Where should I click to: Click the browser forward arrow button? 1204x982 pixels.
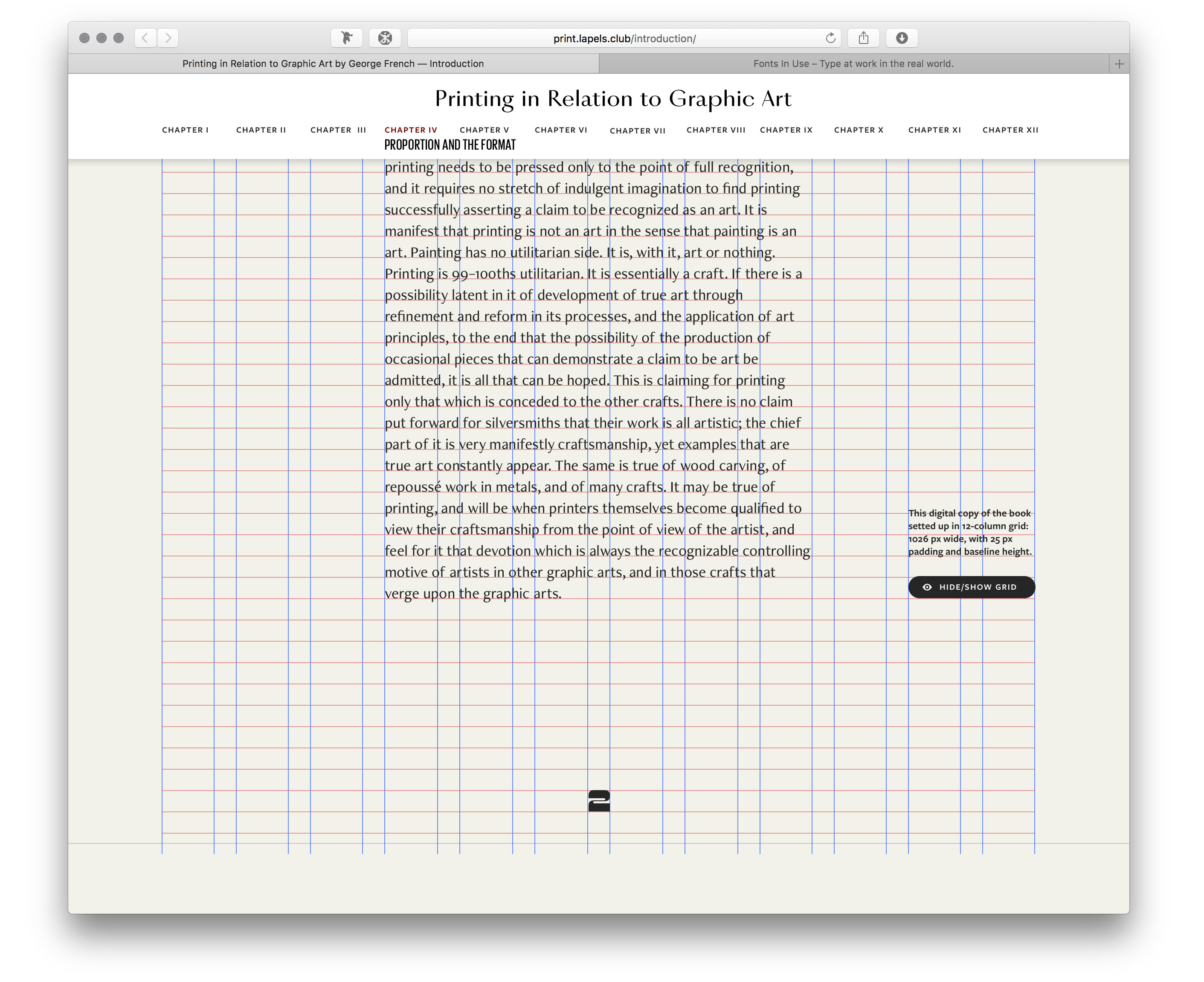coord(168,38)
